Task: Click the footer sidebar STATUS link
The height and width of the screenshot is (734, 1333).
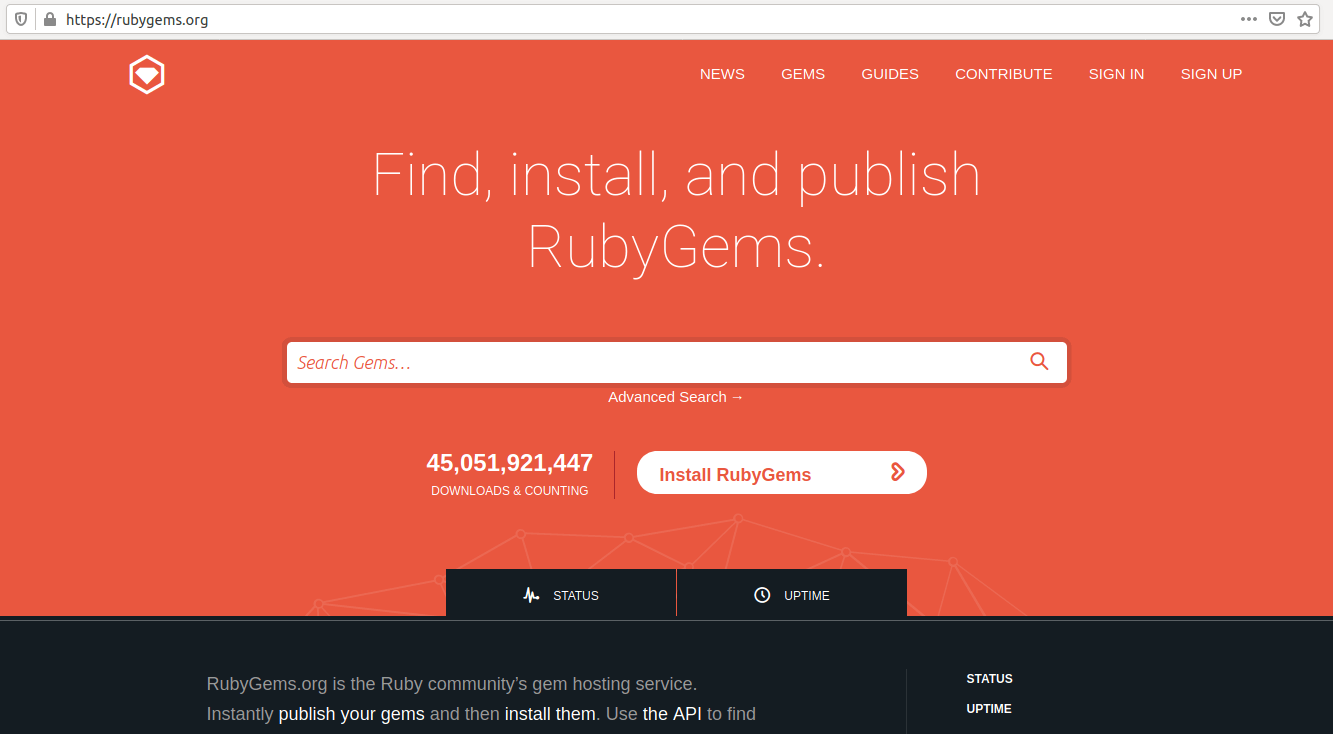Action: [x=989, y=679]
